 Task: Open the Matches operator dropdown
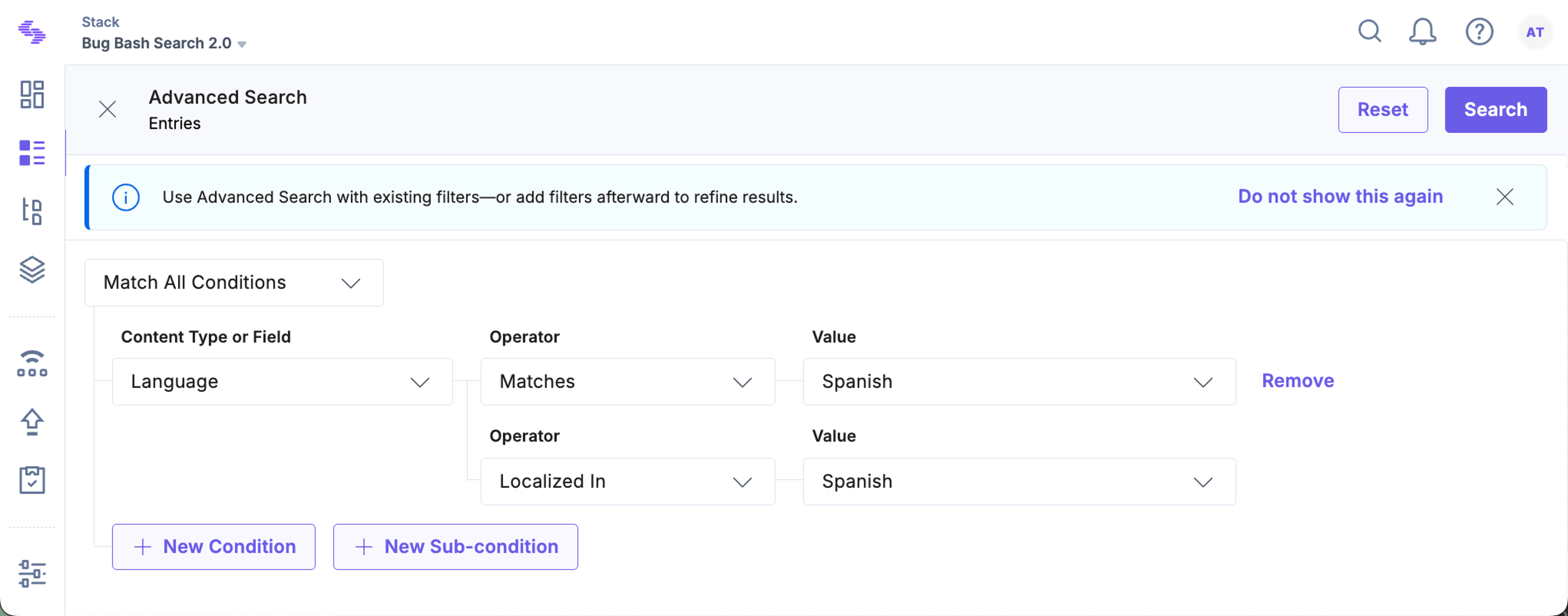(628, 382)
